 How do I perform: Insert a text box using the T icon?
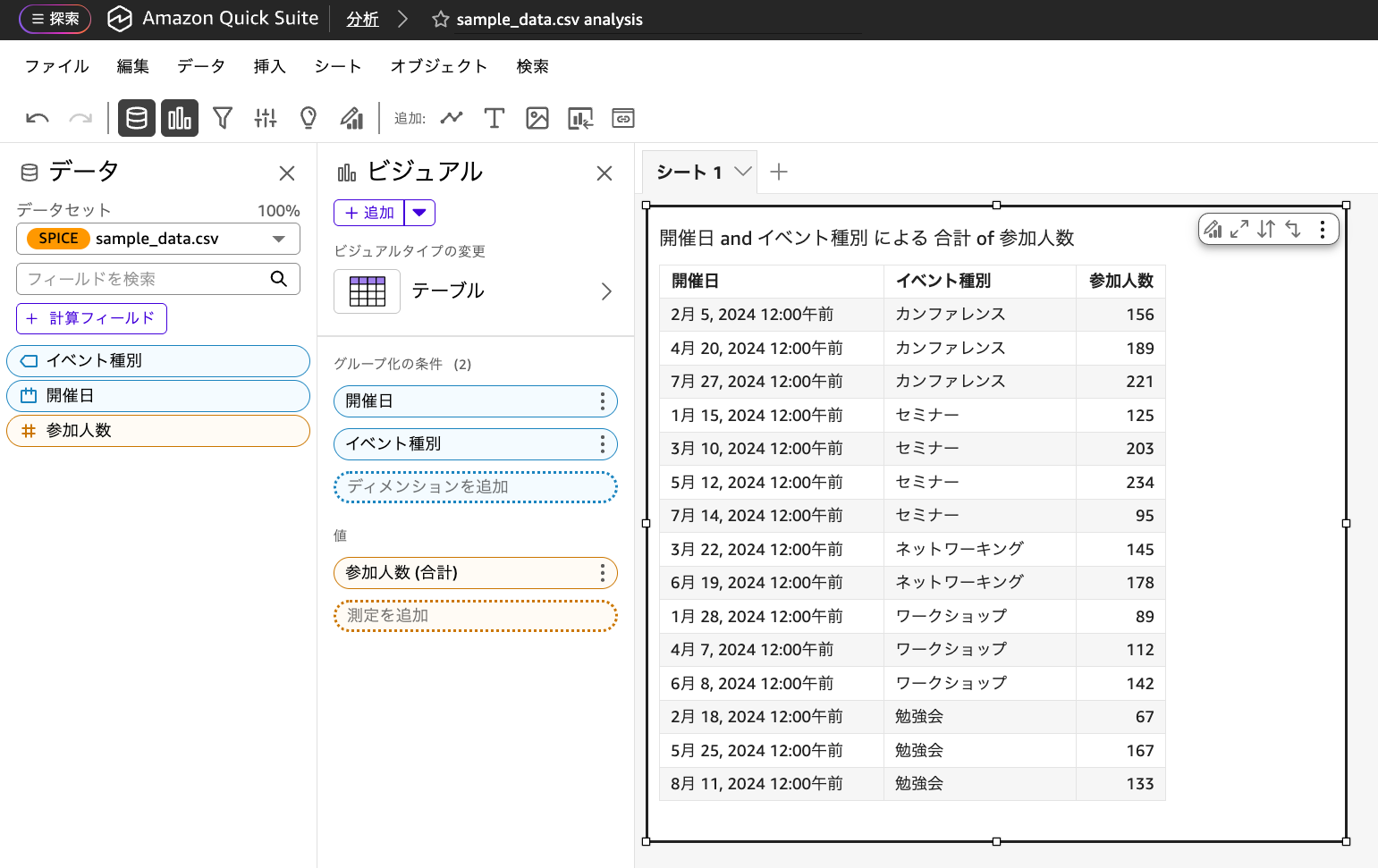tap(494, 117)
